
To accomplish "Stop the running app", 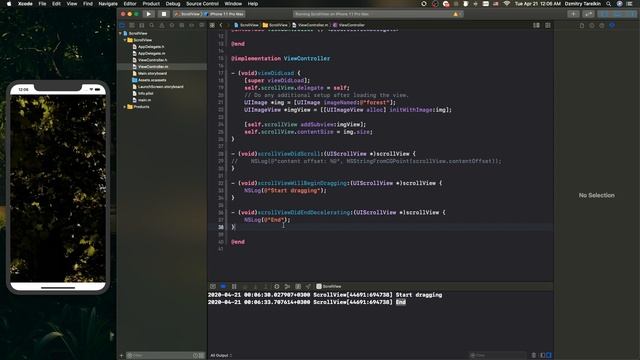I will coord(164,14).
